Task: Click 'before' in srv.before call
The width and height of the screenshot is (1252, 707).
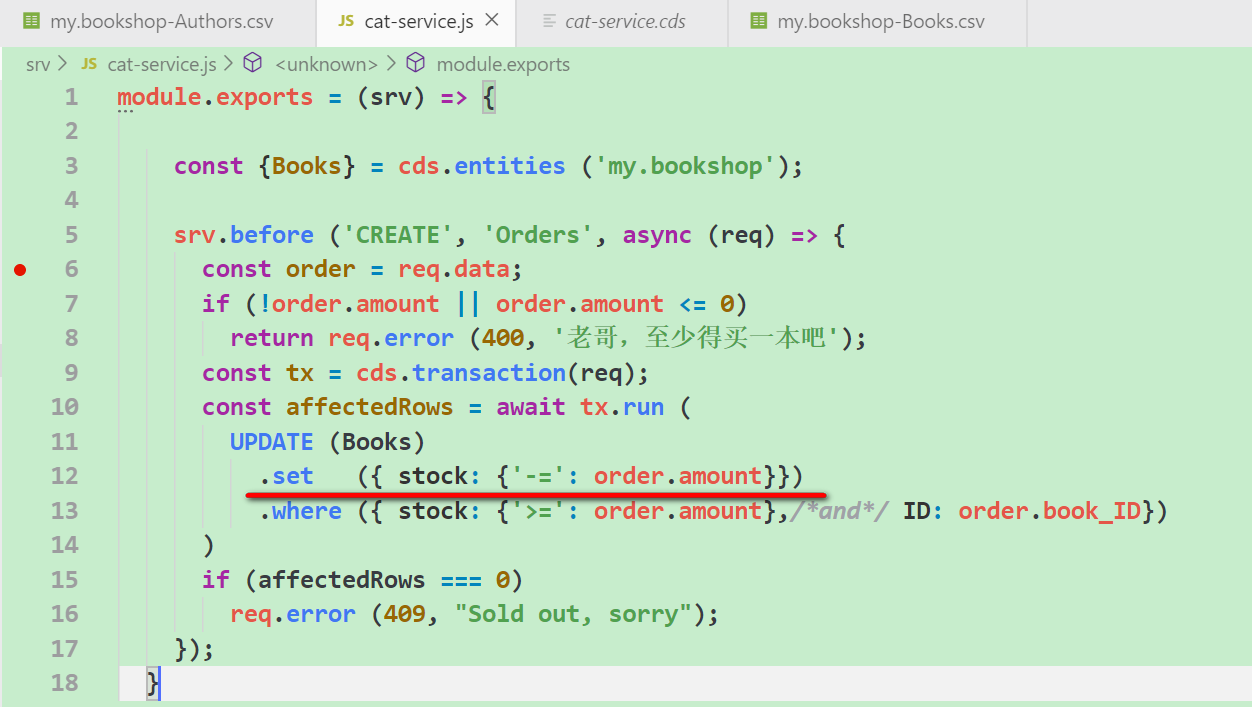Action: [x=272, y=235]
